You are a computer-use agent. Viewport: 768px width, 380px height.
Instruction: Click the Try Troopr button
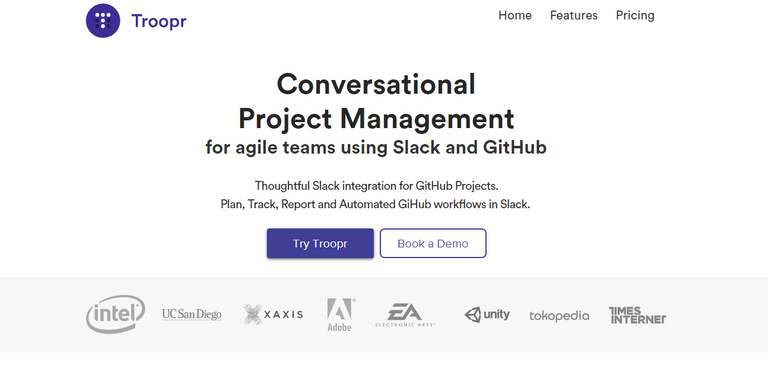pyautogui.click(x=320, y=243)
